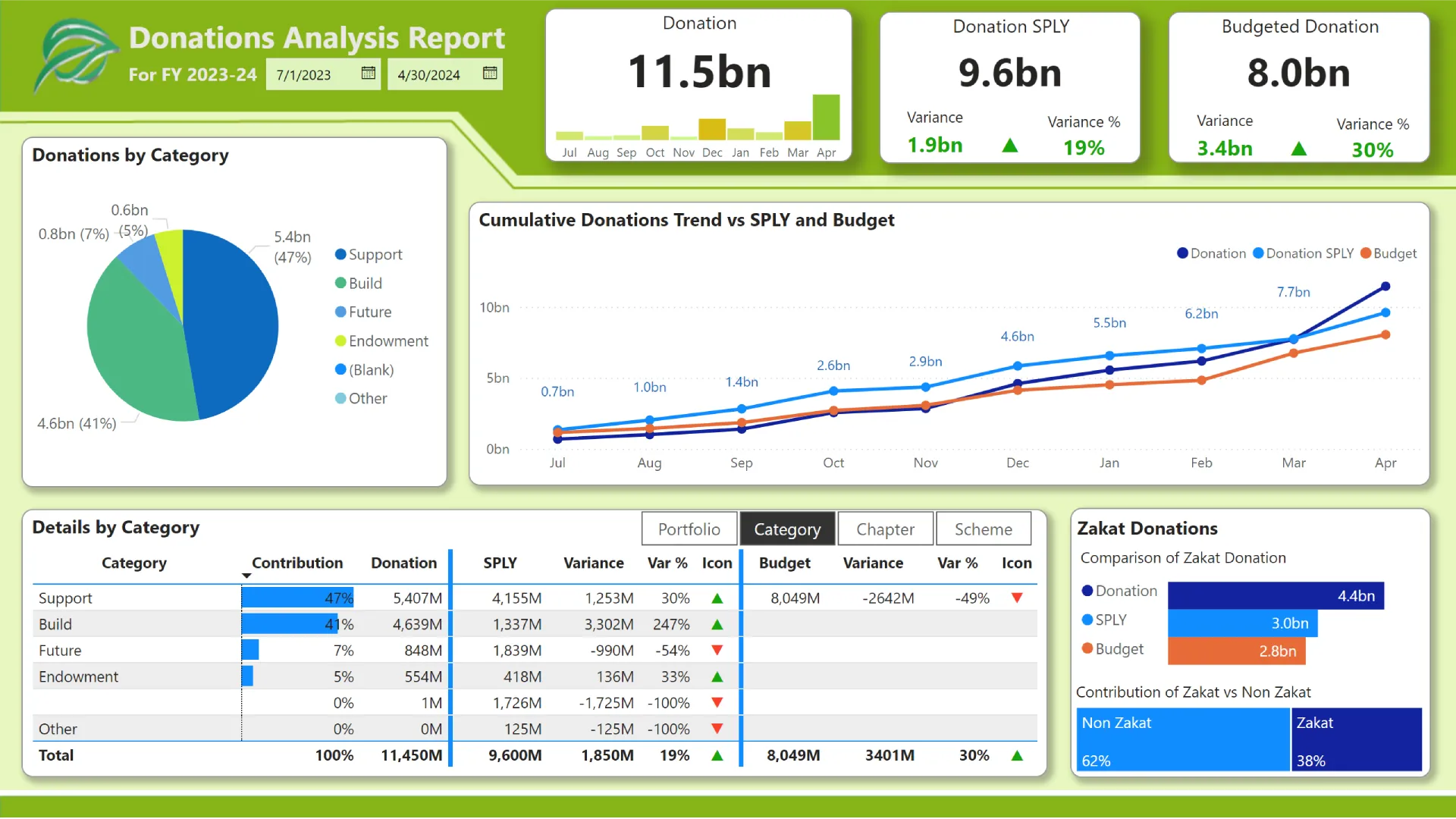Click the Support budget red down-arrow icon

1017,598
